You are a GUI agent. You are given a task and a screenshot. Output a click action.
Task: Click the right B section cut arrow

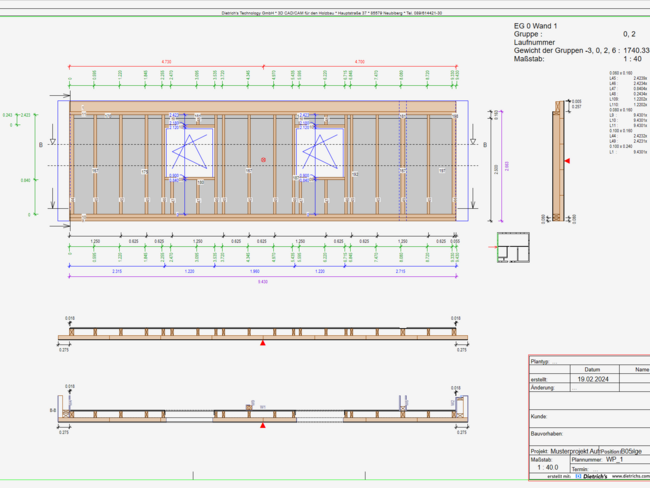pos(473,141)
